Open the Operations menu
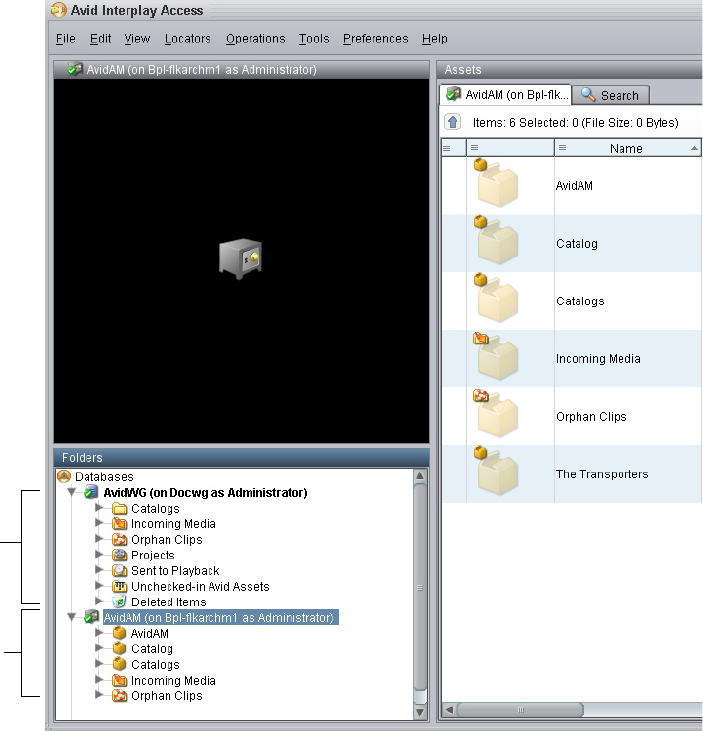 tap(255, 39)
